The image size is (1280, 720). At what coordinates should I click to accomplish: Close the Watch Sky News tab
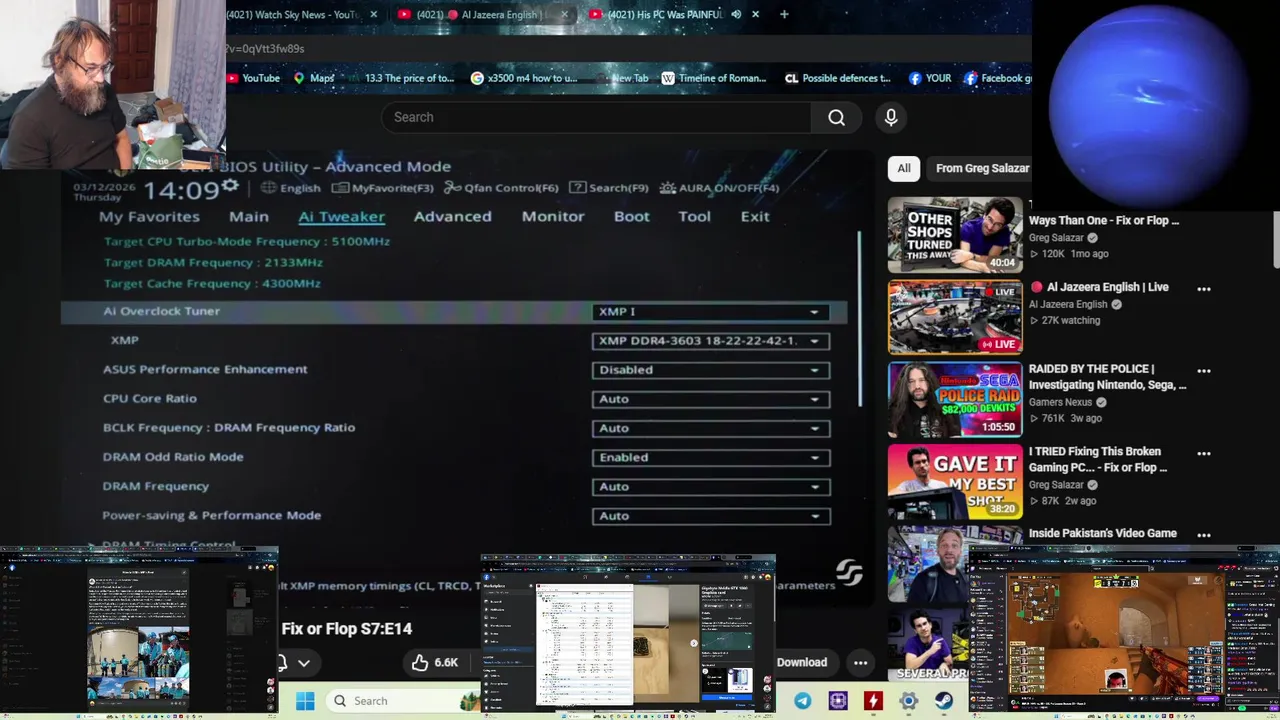click(374, 15)
